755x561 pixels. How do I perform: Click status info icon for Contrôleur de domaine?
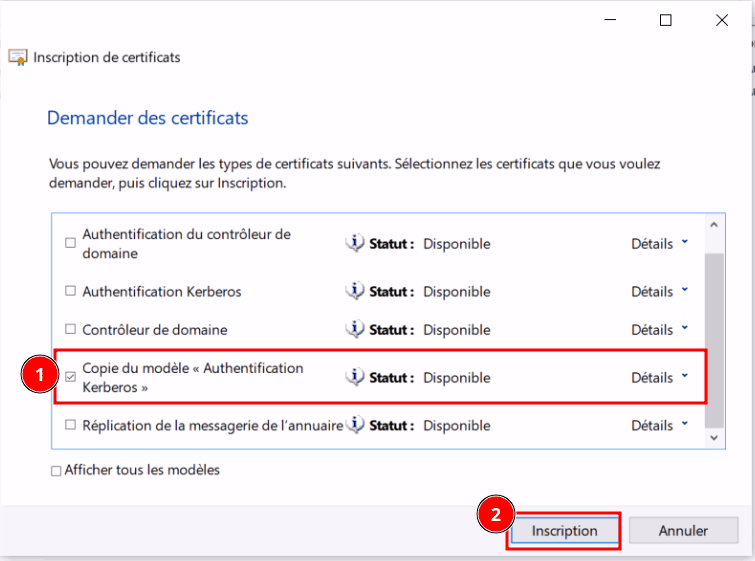coord(354,329)
